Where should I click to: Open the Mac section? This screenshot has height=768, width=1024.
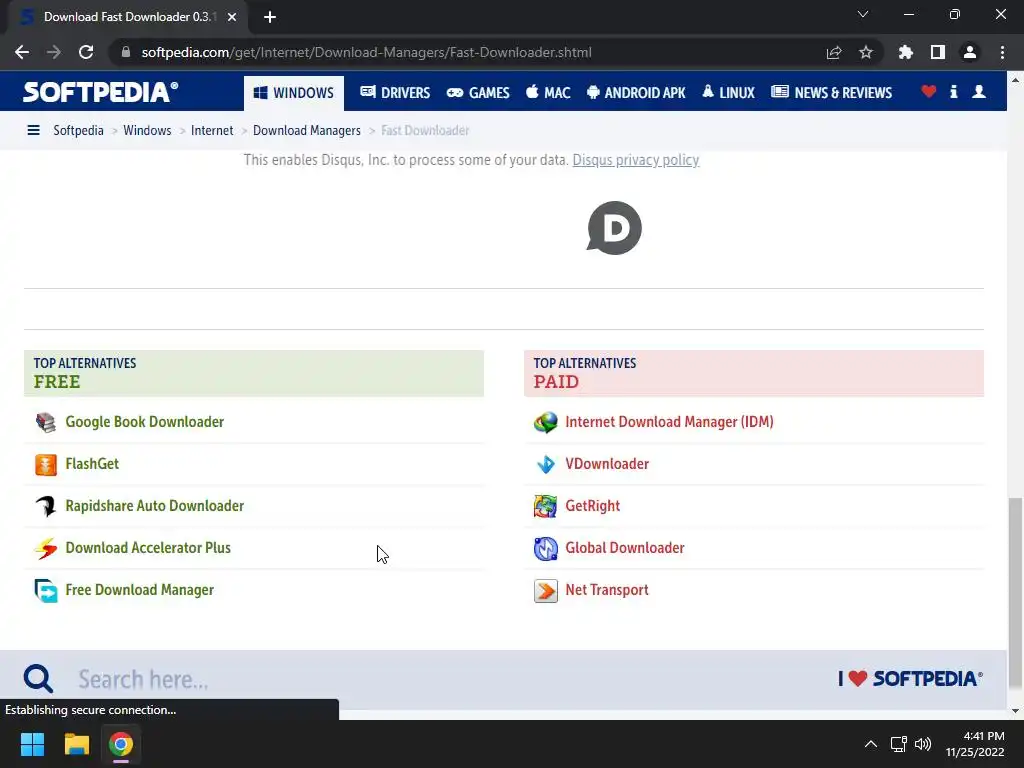[x=548, y=93]
